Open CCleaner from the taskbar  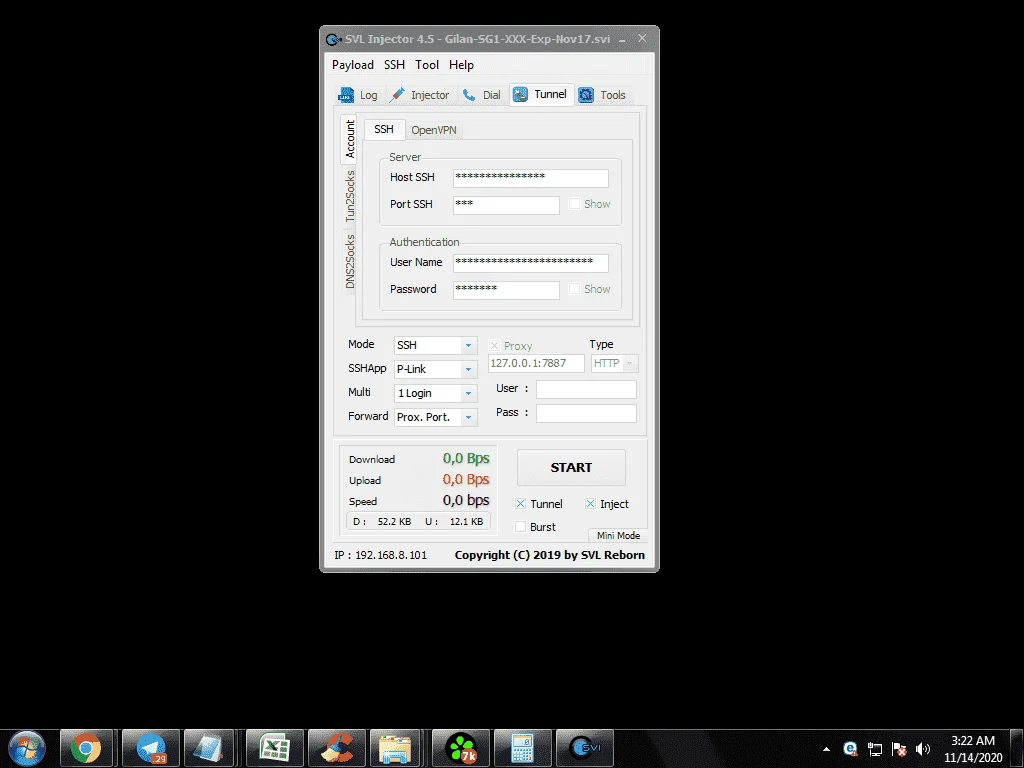(337, 748)
